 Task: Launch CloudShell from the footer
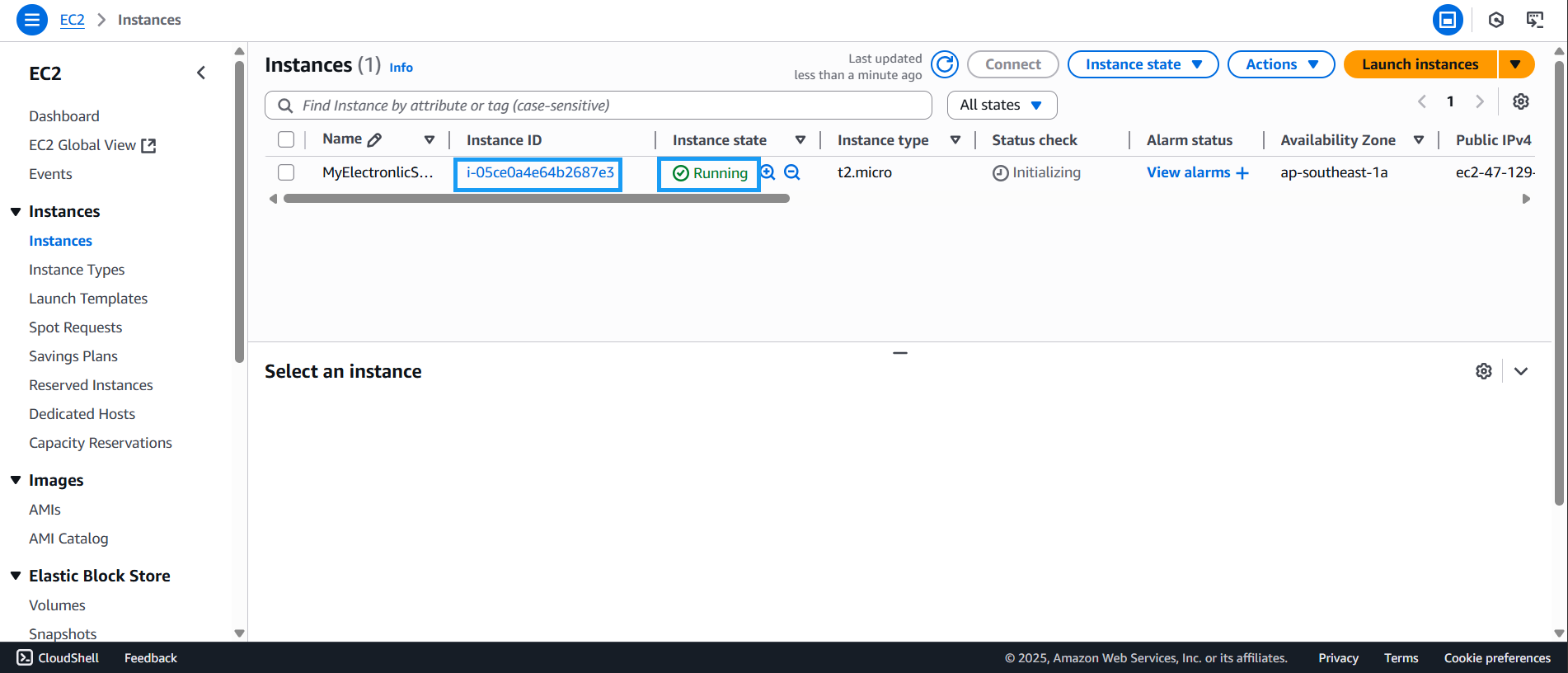58,657
